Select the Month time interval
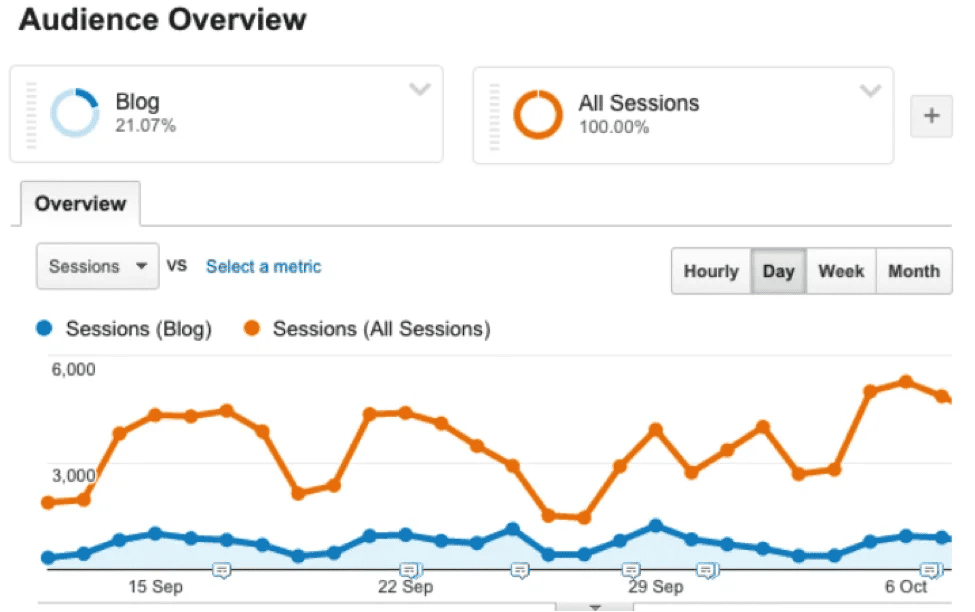The image size is (975, 612). [913, 271]
